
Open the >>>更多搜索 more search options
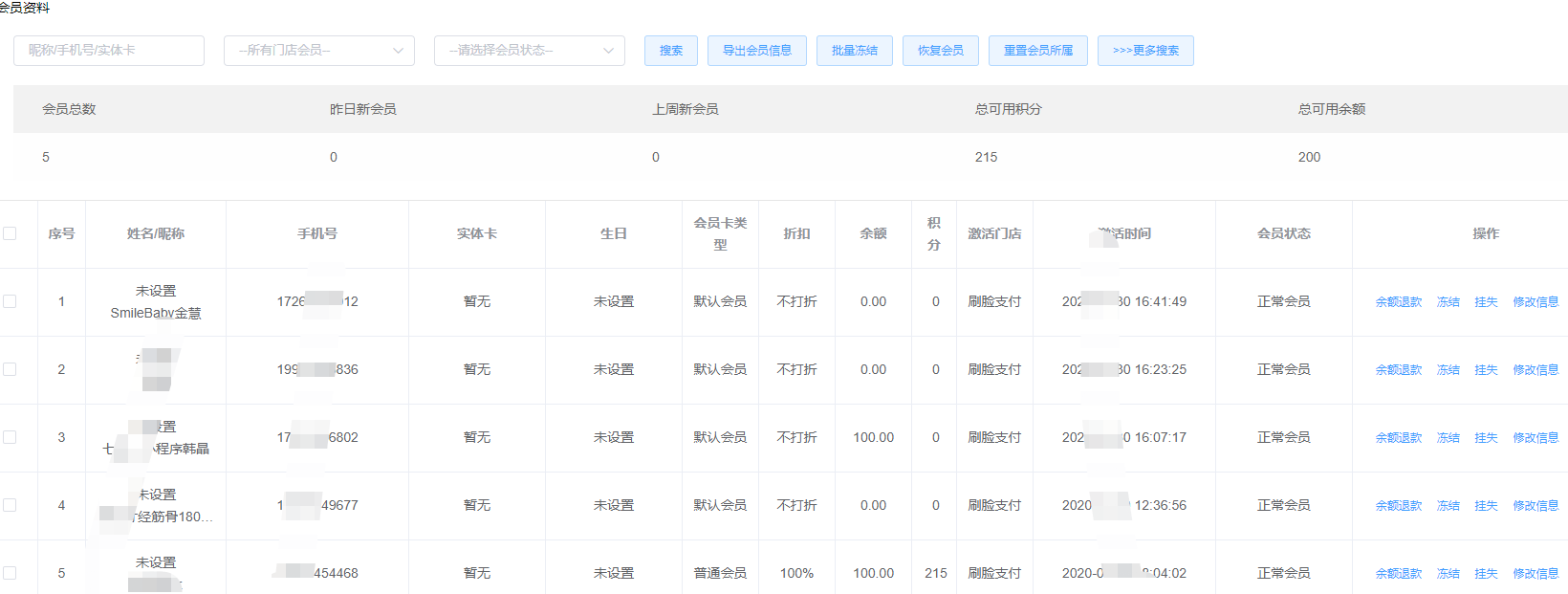point(1145,51)
